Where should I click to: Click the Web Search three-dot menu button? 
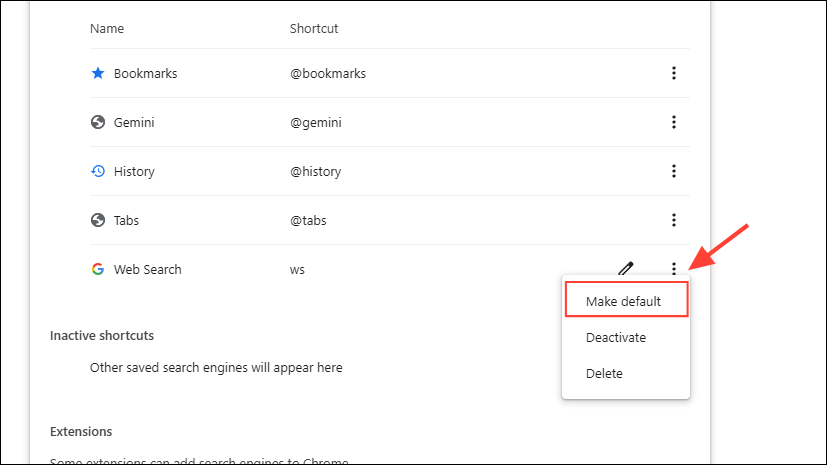pos(674,268)
